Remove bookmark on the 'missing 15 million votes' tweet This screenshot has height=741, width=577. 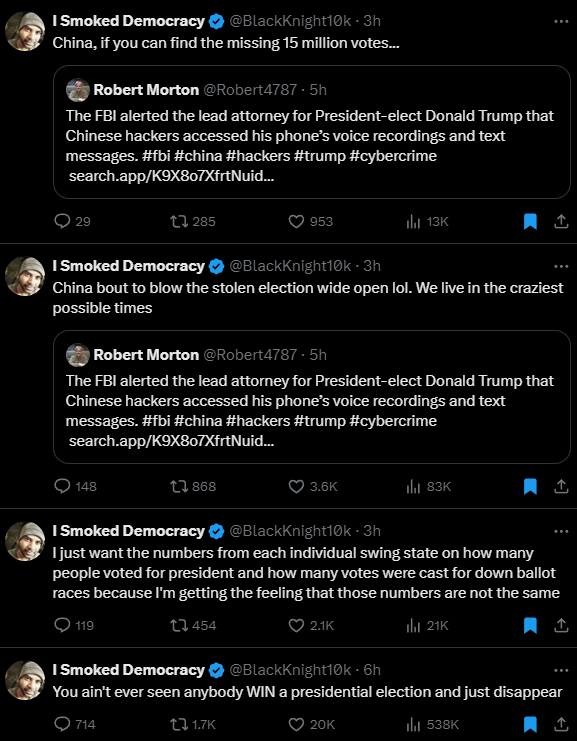tap(531, 221)
